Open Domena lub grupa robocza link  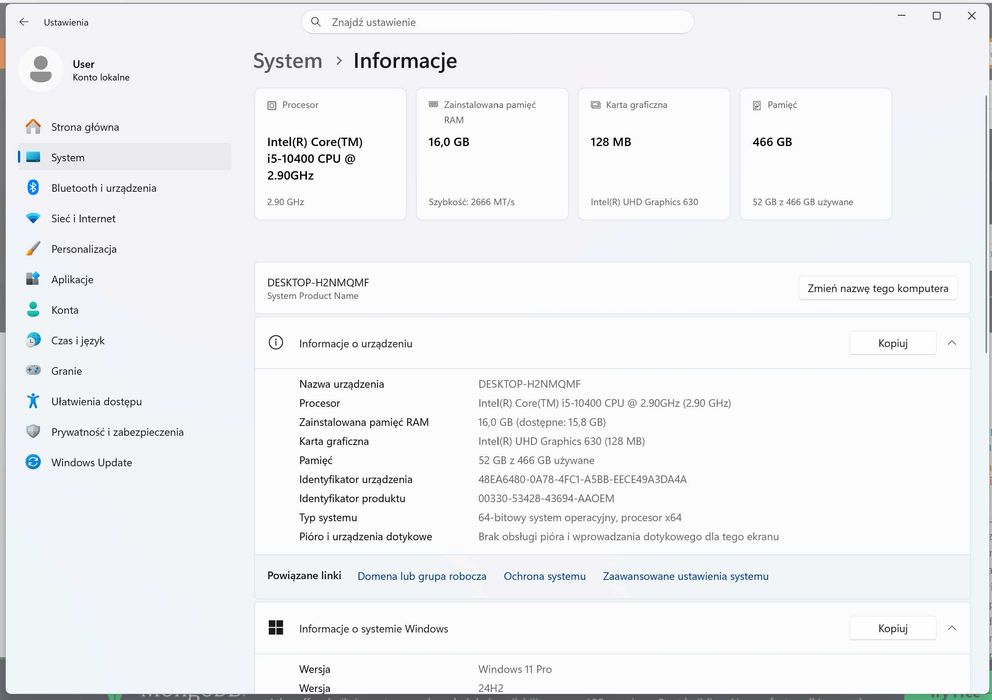422,576
